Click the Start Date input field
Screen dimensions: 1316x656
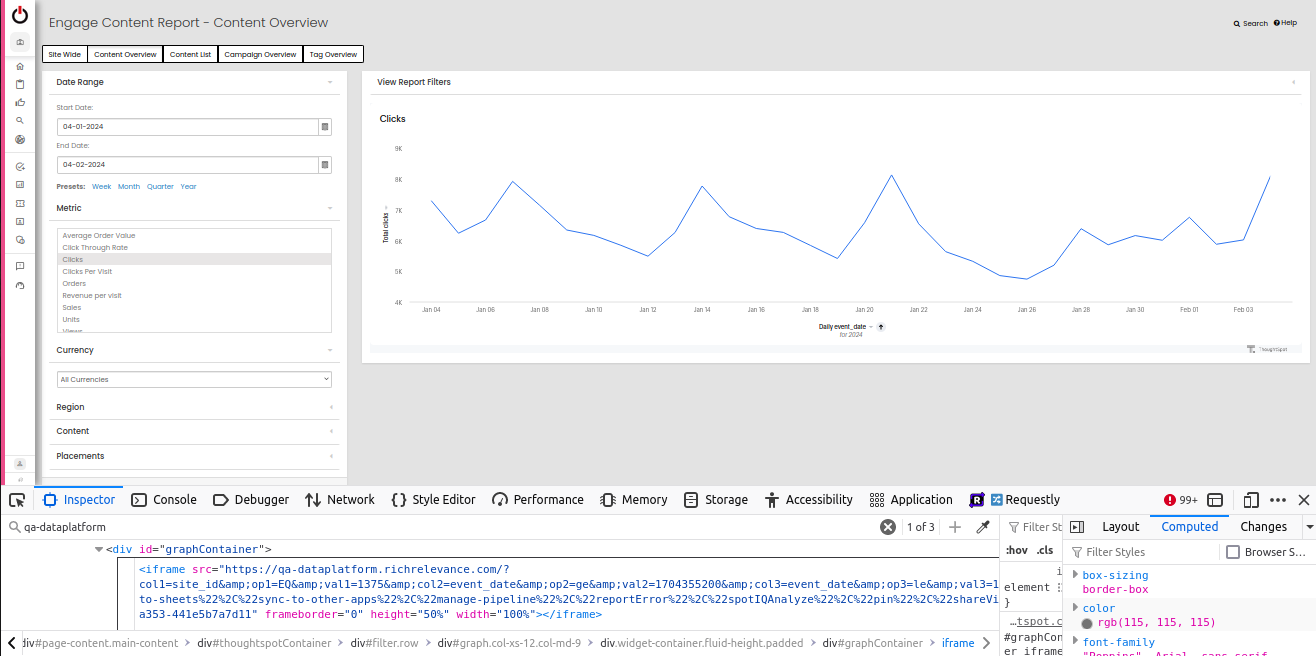[187, 127]
